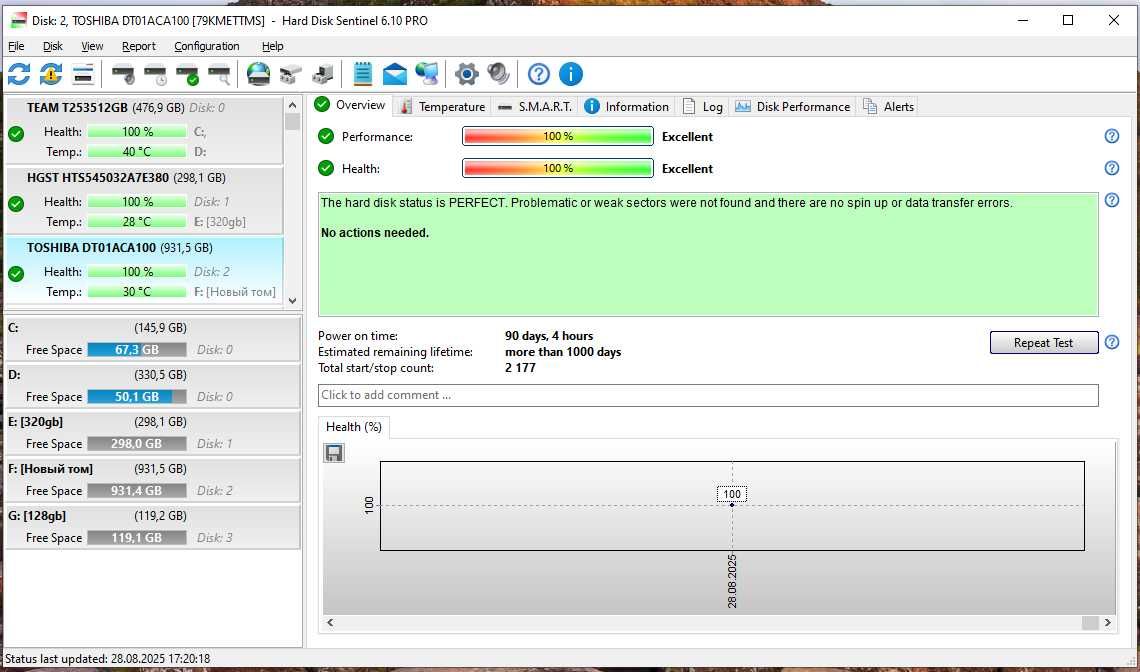The image size is (1140, 672).
Task: Click the Status last updated text
Action: point(108,659)
